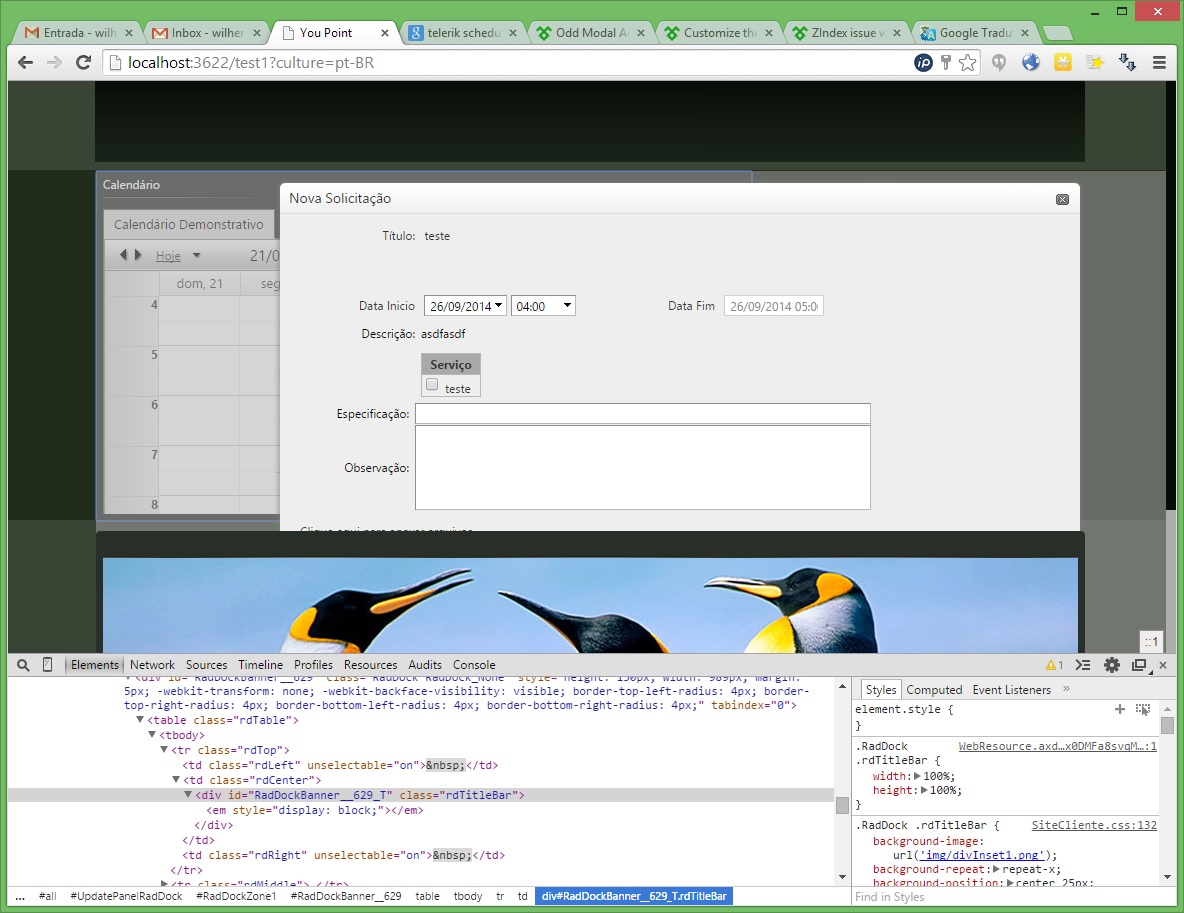Click the IP extension icon in address bar
Screen dimensions: 1184x913
point(923,63)
